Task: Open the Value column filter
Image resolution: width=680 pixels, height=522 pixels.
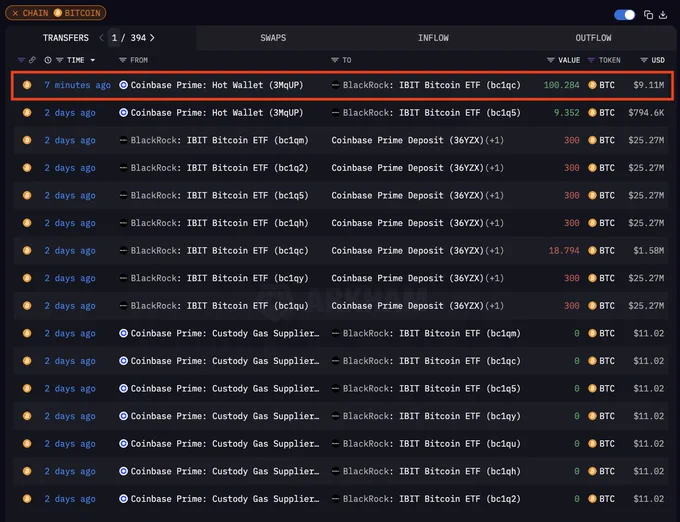Action: coord(551,60)
